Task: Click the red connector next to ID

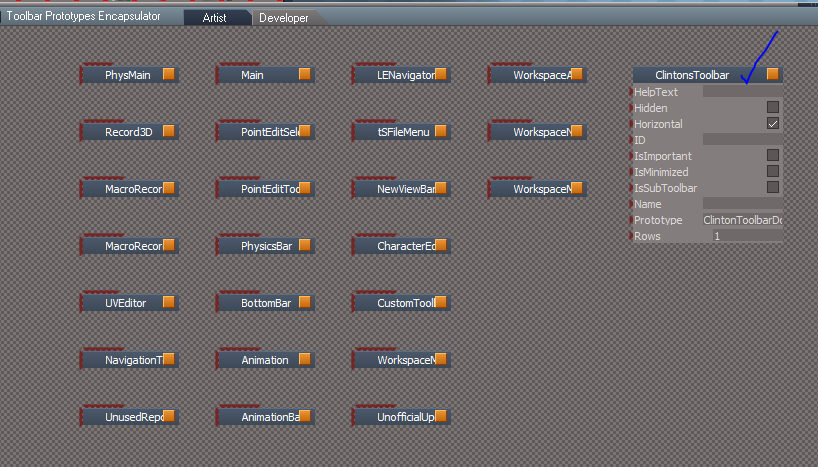Action: pyautogui.click(x=631, y=140)
